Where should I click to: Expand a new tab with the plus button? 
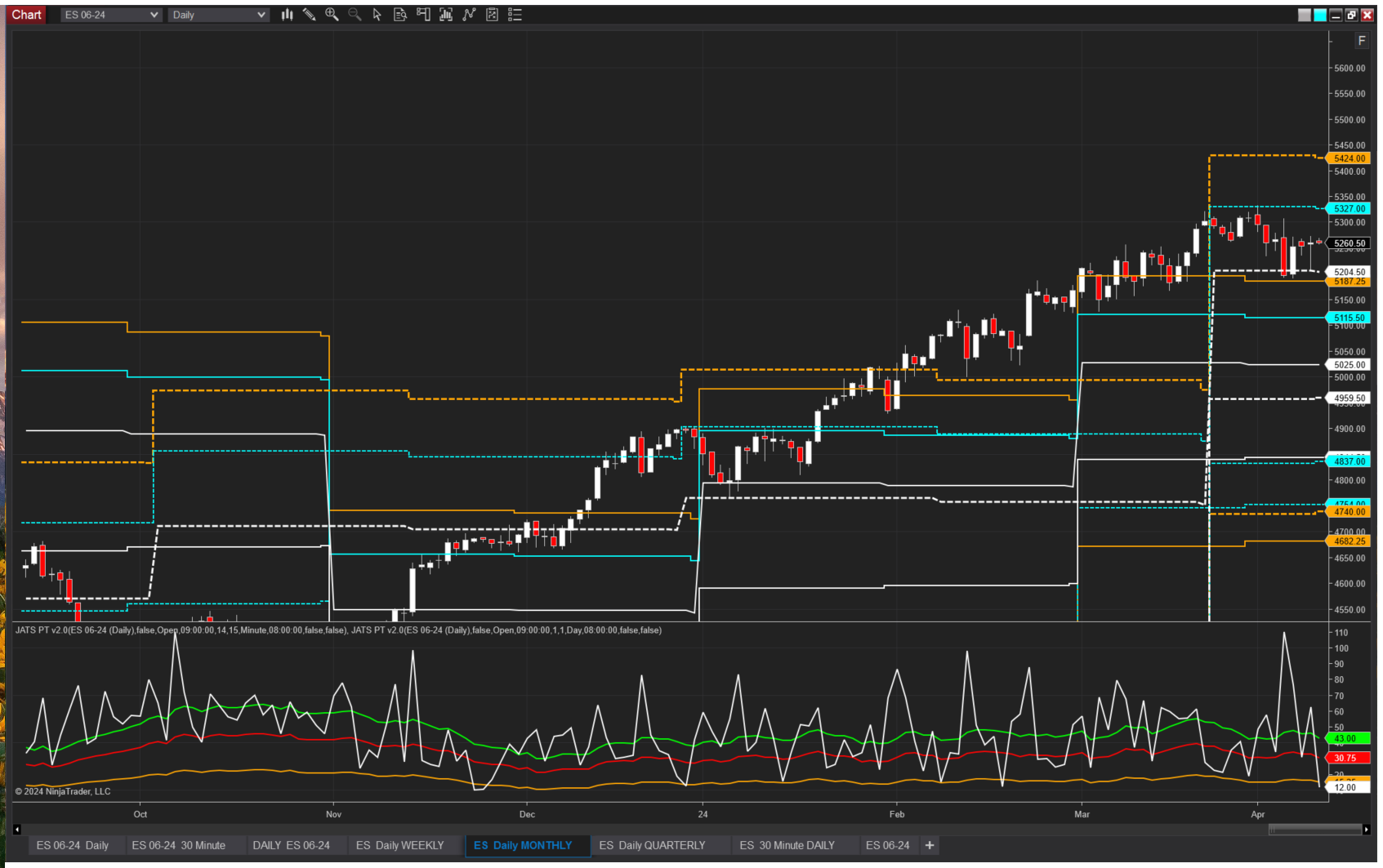click(x=929, y=845)
